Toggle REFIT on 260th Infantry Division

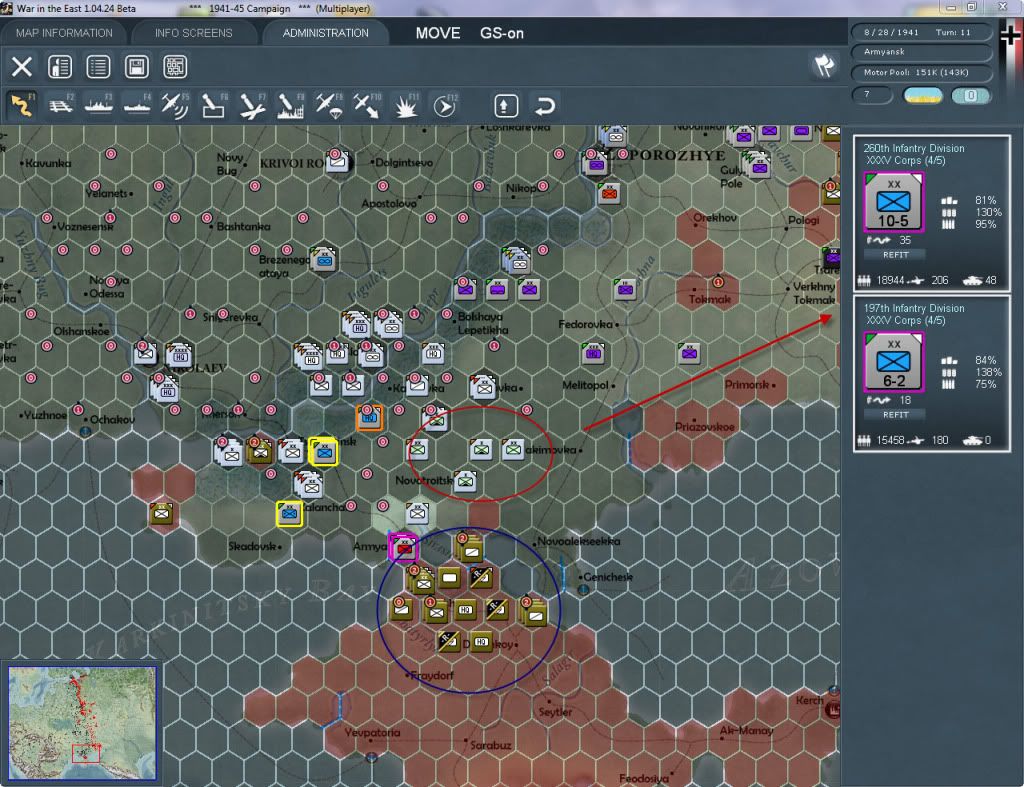(x=895, y=255)
